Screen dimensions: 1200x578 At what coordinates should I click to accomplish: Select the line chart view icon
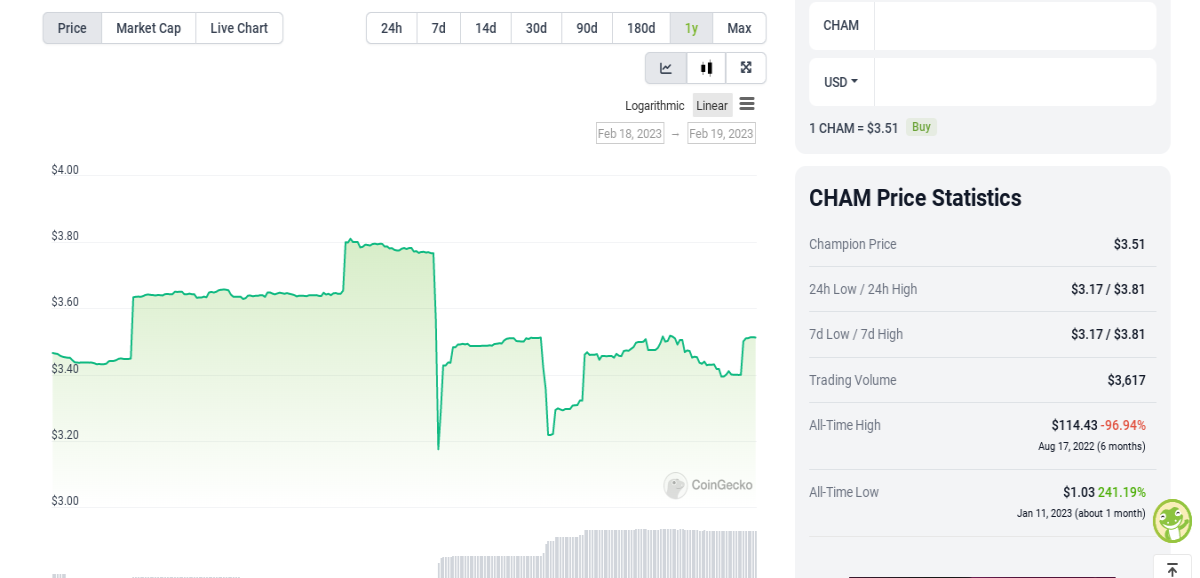click(666, 68)
